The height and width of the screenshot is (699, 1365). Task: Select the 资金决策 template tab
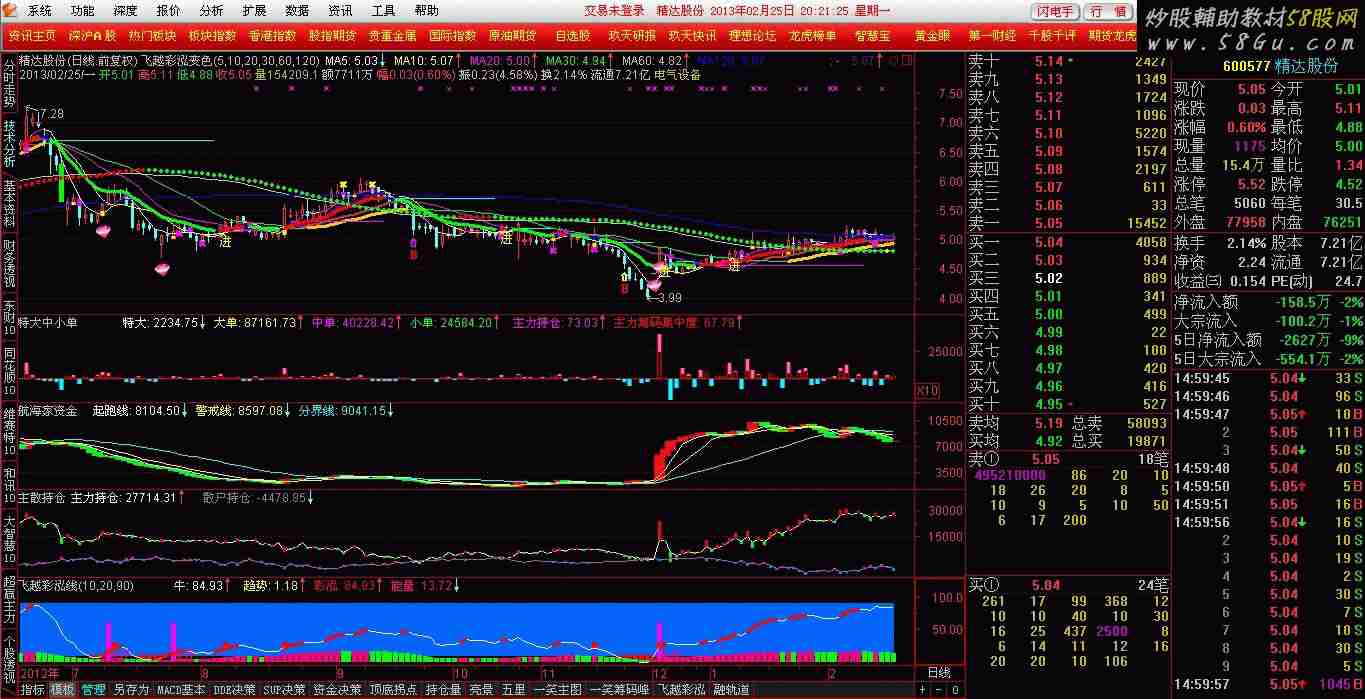(x=337, y=690)
